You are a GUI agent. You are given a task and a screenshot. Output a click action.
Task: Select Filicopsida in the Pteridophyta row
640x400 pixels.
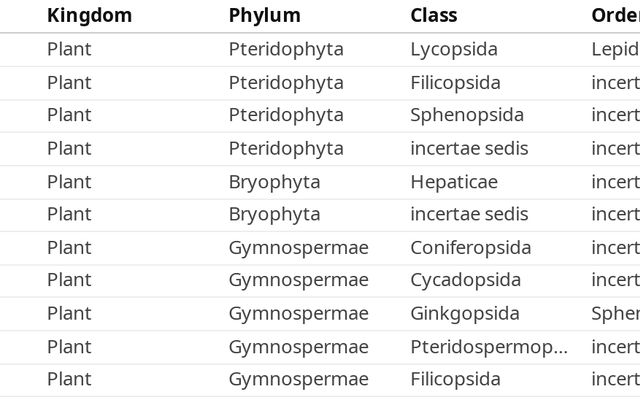tap(455, 82)
